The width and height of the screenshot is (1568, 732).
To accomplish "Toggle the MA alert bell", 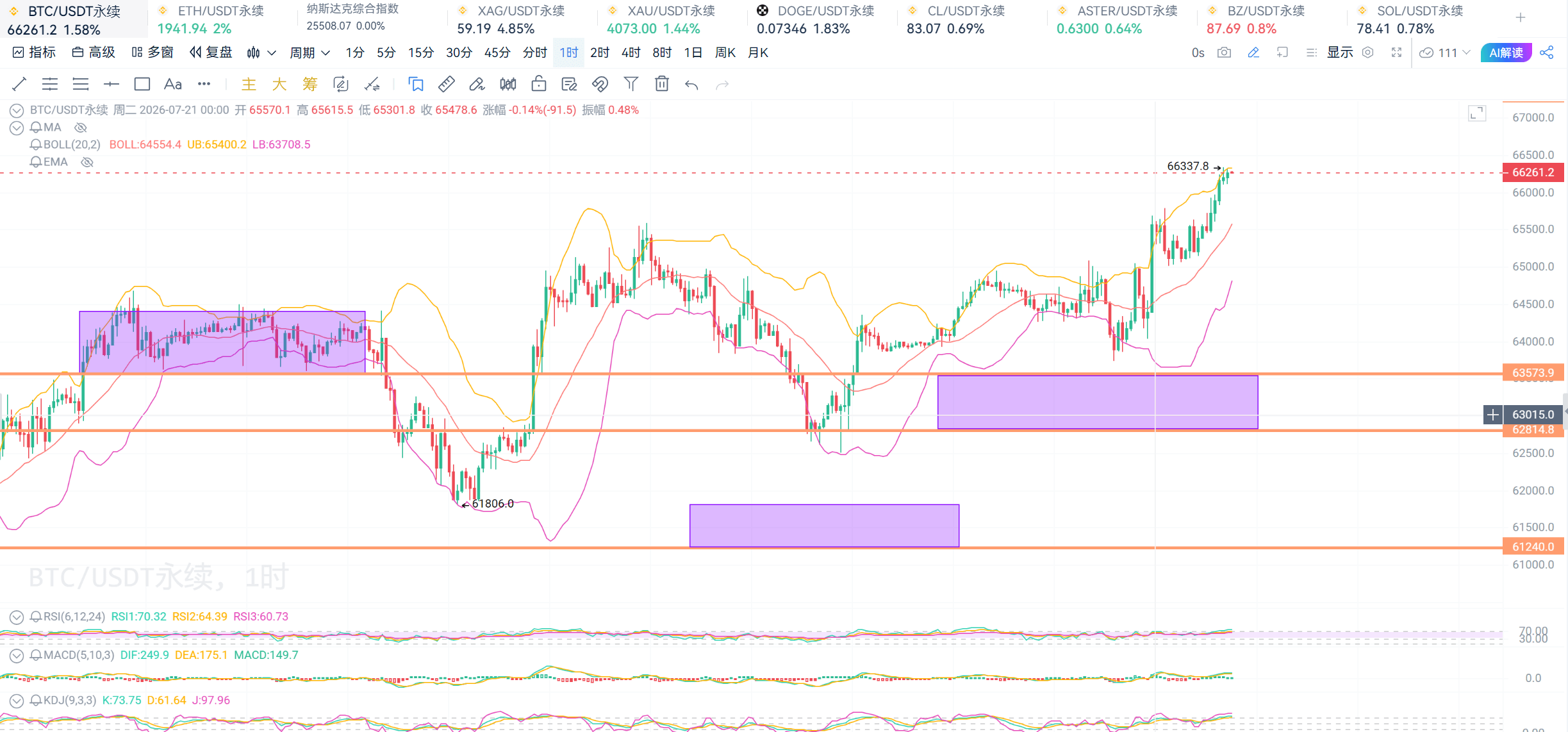I will [37, 128].
